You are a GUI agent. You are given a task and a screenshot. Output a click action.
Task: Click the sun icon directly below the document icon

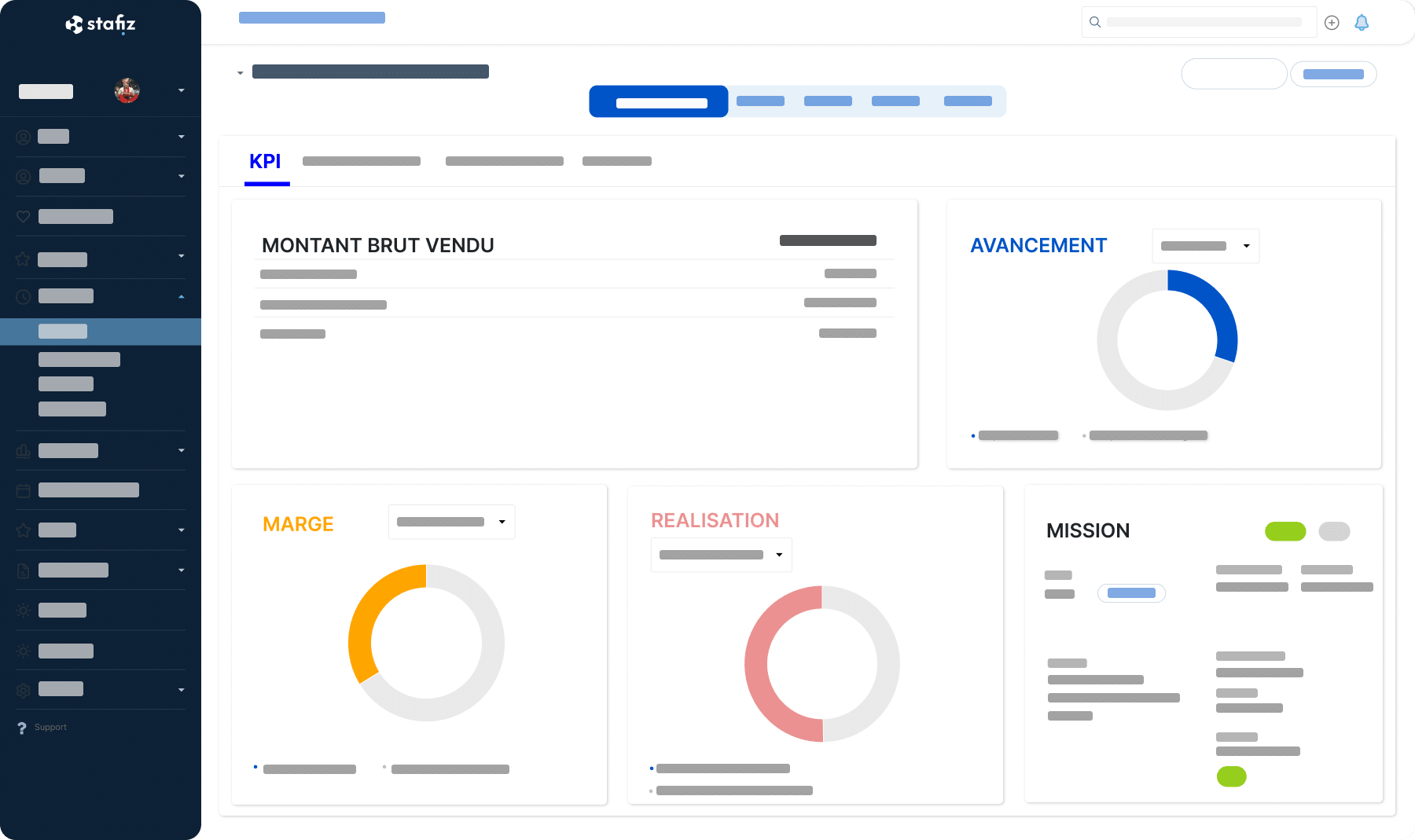pos(24,611)
